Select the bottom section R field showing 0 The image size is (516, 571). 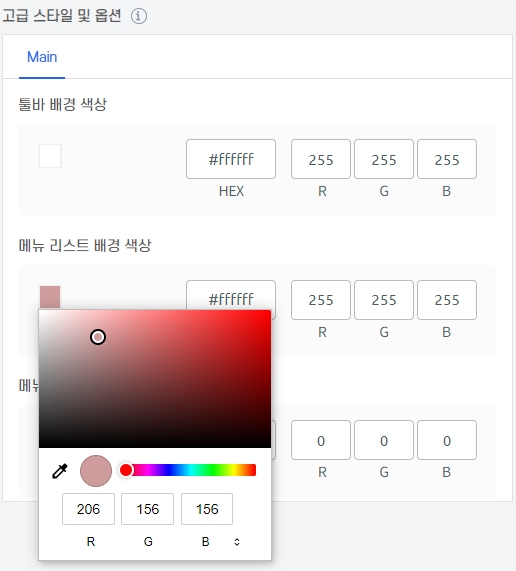[x=321, y=440]
